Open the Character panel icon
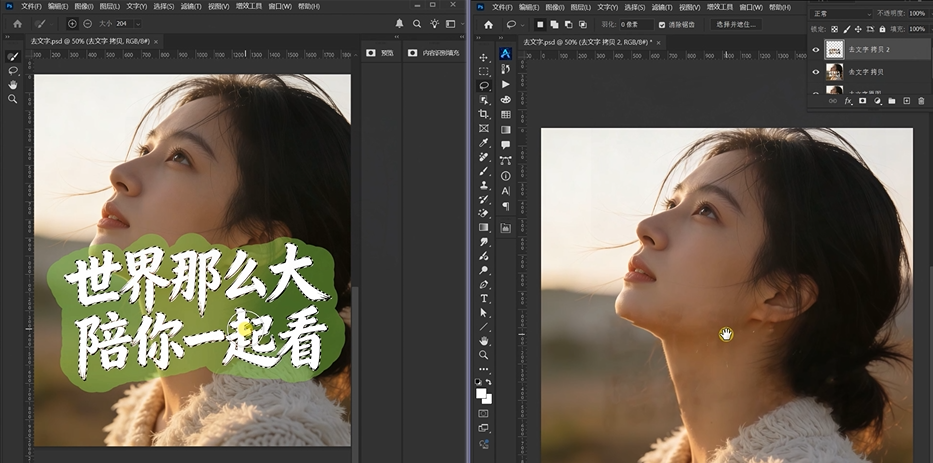Viewport: 933px width, 463px height. (506, 191)
